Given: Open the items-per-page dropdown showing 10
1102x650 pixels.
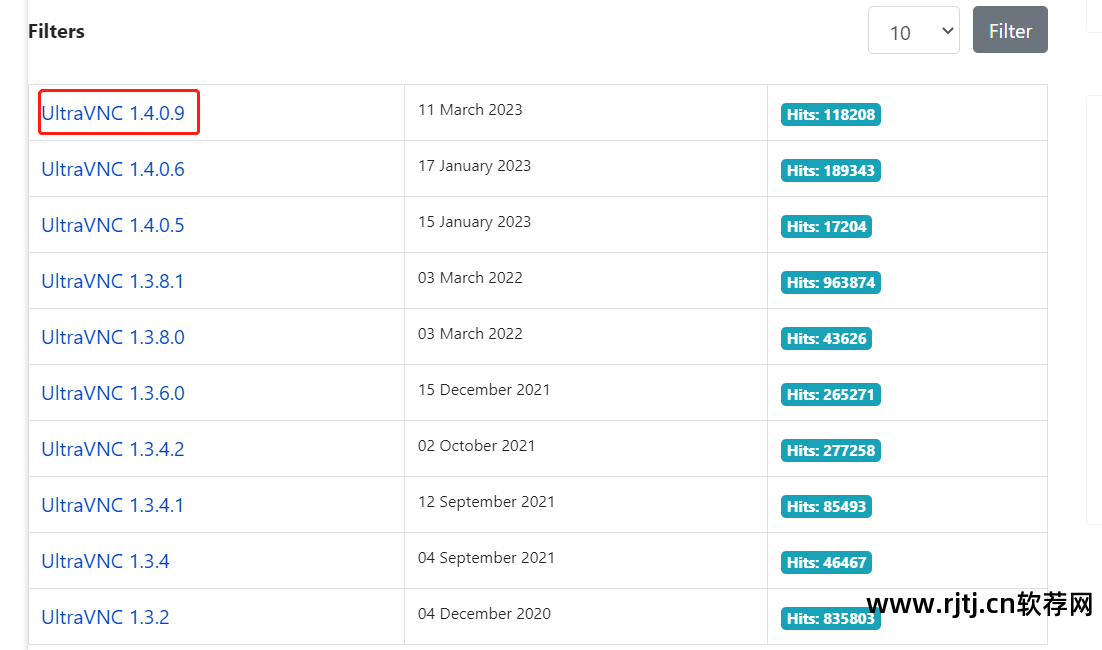Looking at the screenshot, I should point(914,30).
